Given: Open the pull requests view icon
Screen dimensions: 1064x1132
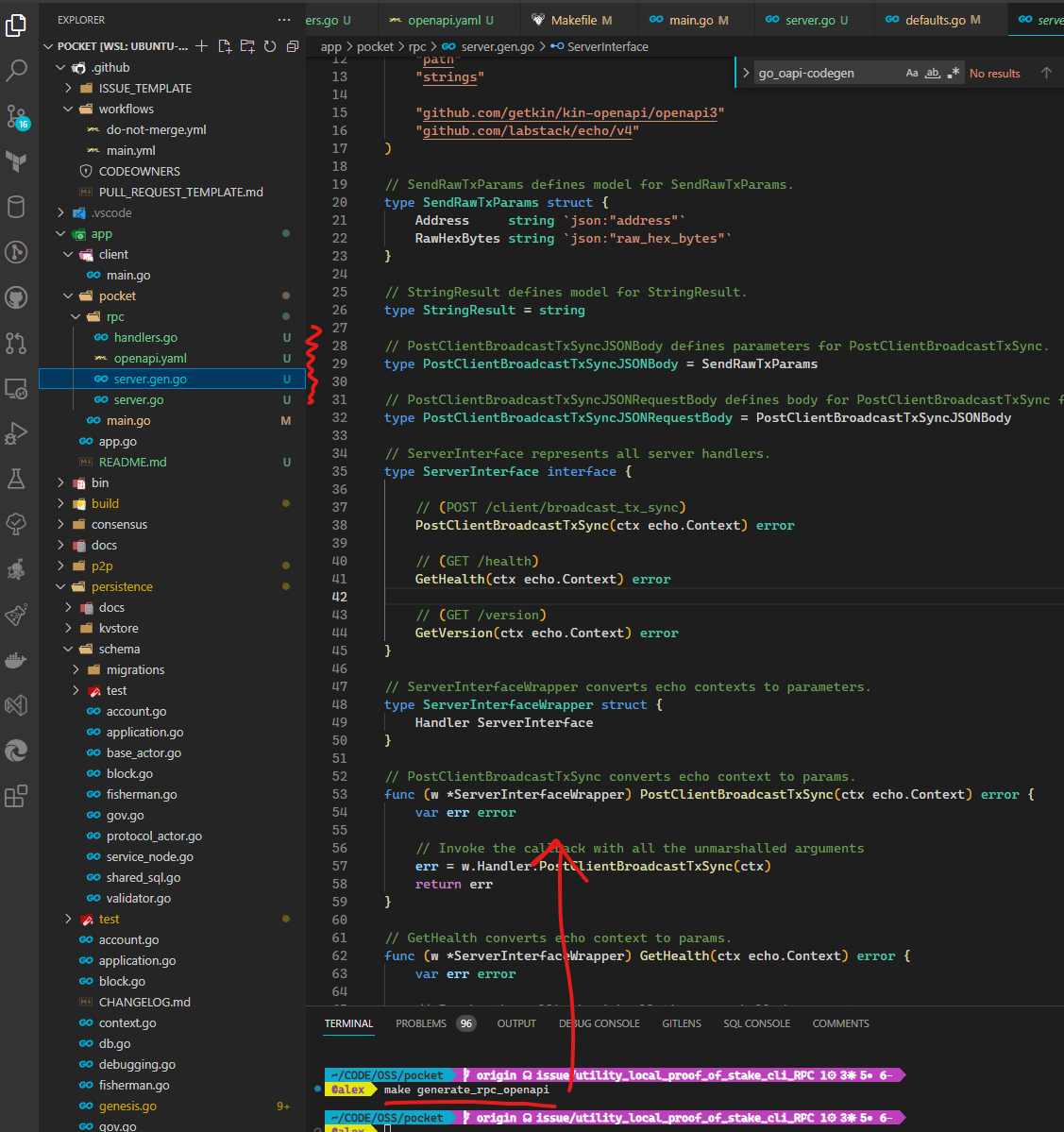Looking at the screenshot, I should (x=16, y=343).
